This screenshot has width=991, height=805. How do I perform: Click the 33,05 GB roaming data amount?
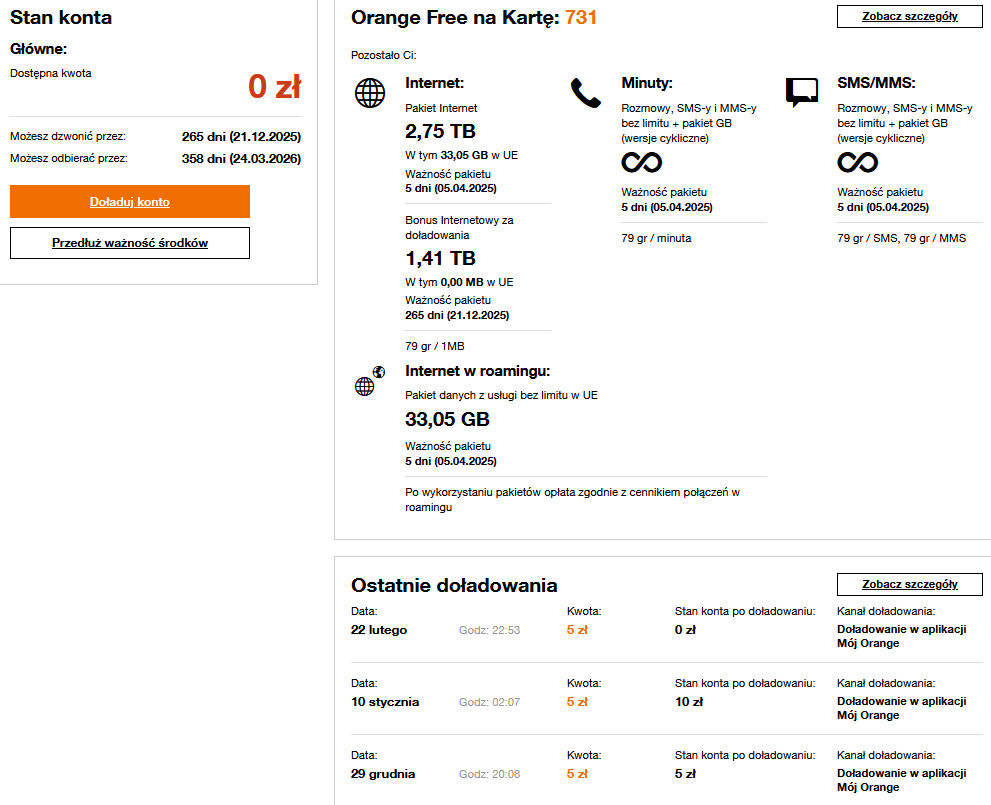point(447,419)
